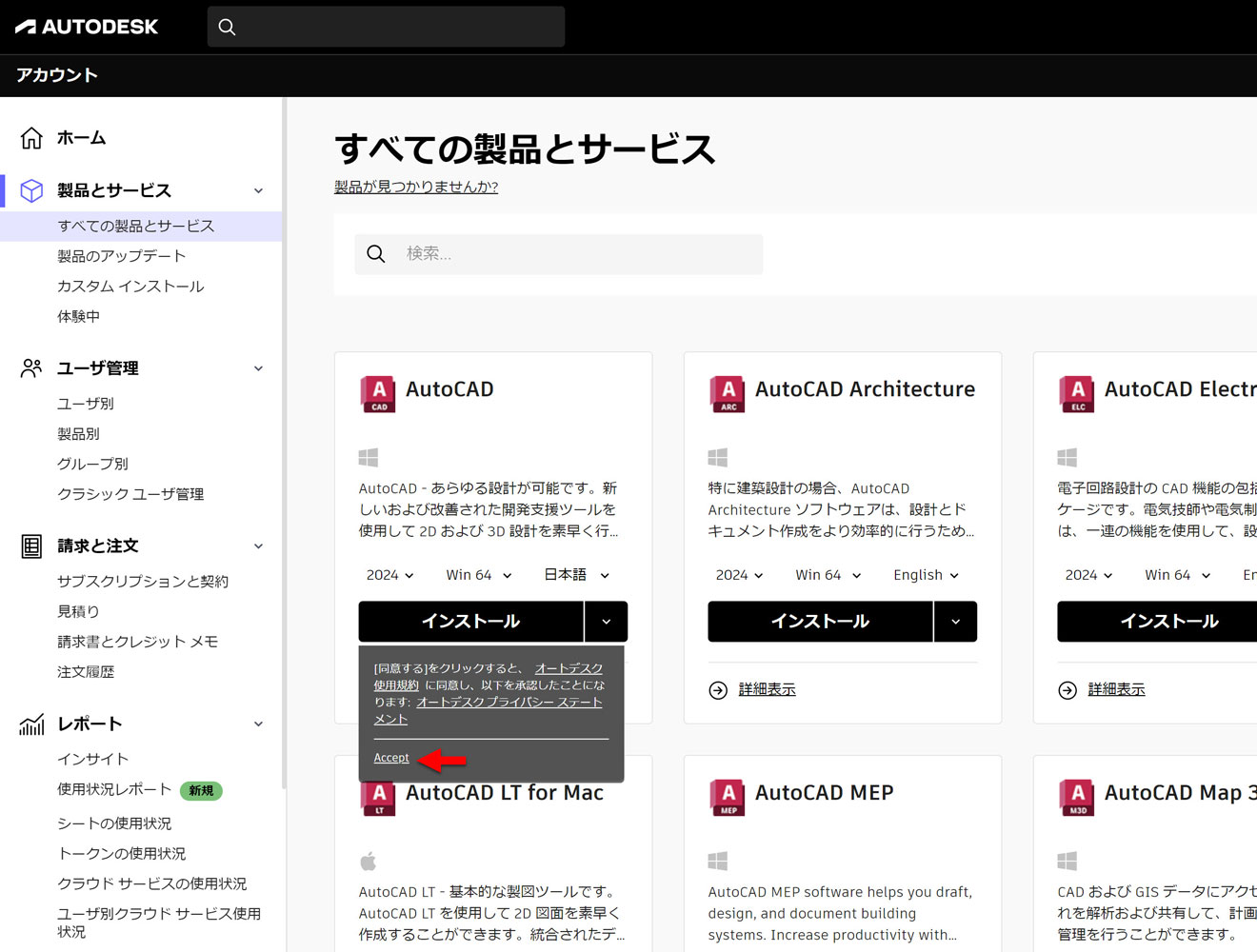Collapse the 製品とサービス sidebar section
This screenshot has height=952, width=1257.
(x=257, y=190)
